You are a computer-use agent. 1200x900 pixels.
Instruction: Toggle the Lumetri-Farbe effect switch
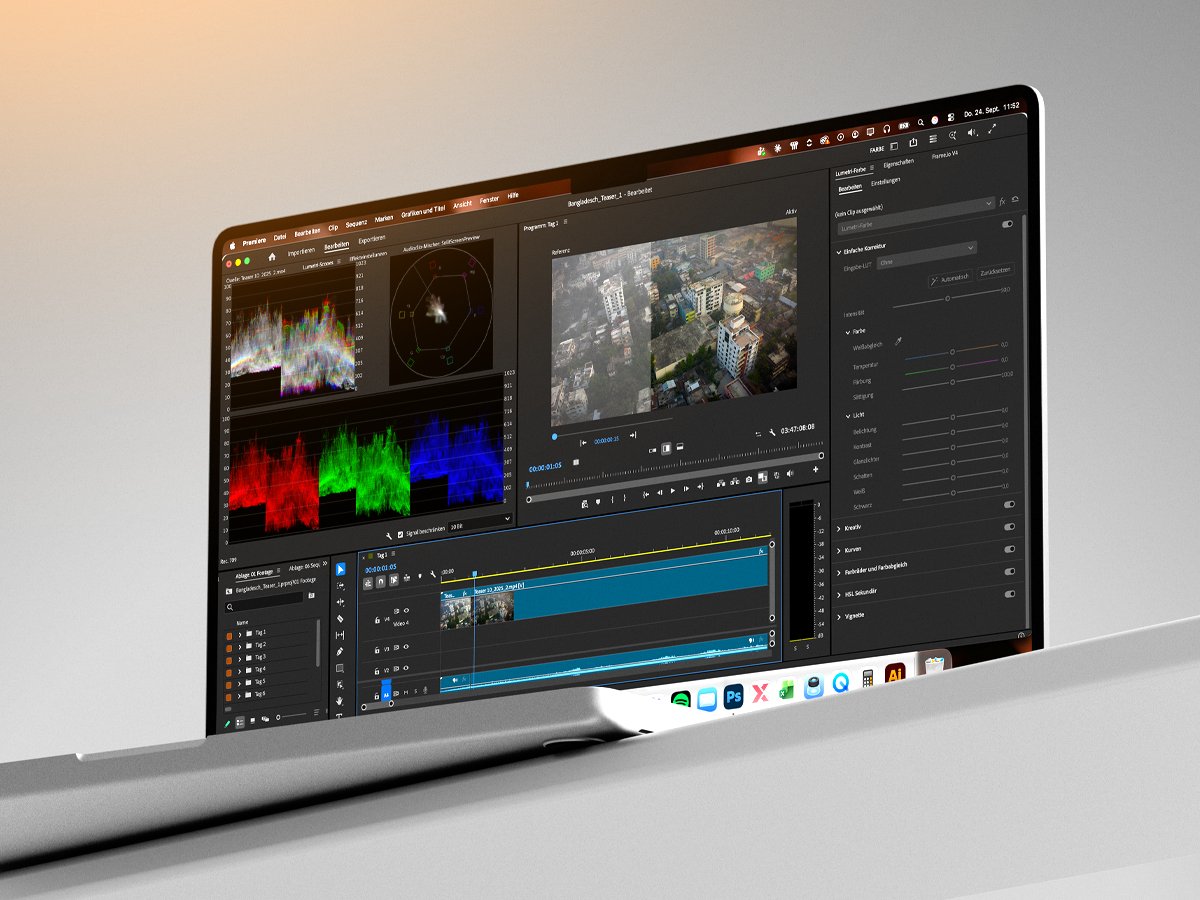pyautogui.click(x=1007, y=224)
